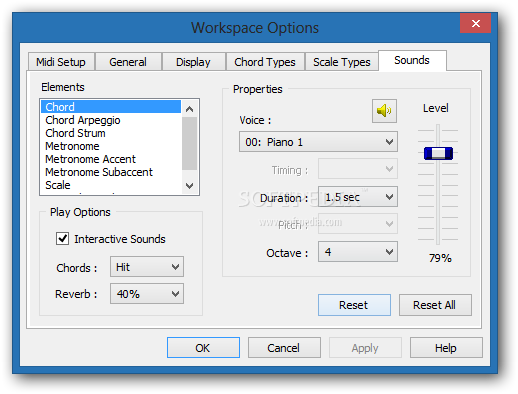Click the Elements list scroll down arrow
This screenshot has width=518, height=394.
[189, 186]
